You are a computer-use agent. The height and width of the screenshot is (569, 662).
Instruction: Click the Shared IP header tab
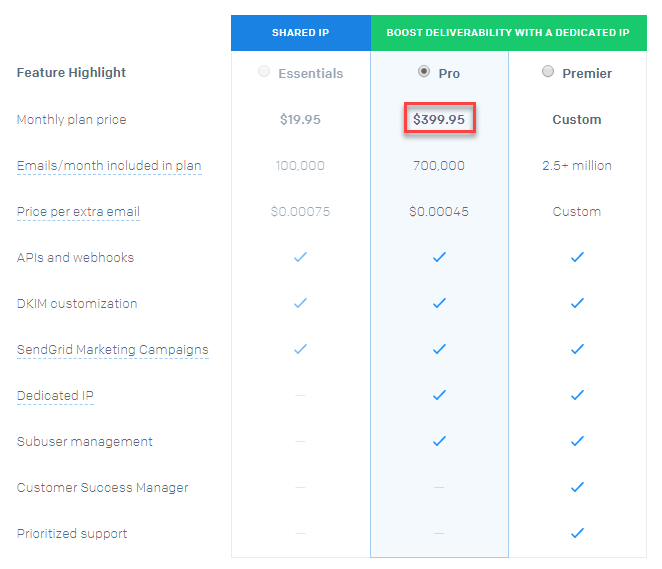coord(301,33)
